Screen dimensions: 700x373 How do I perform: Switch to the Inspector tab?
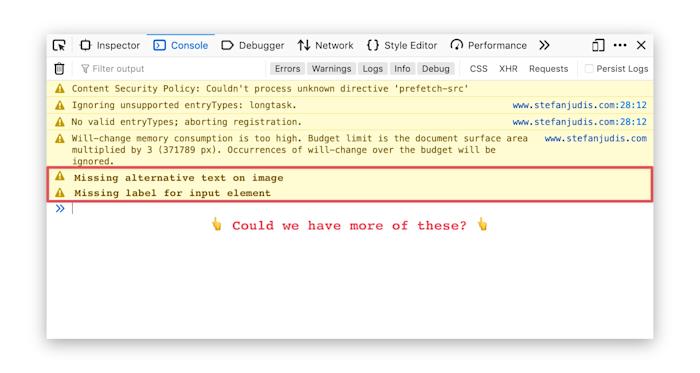pos(110,46)
